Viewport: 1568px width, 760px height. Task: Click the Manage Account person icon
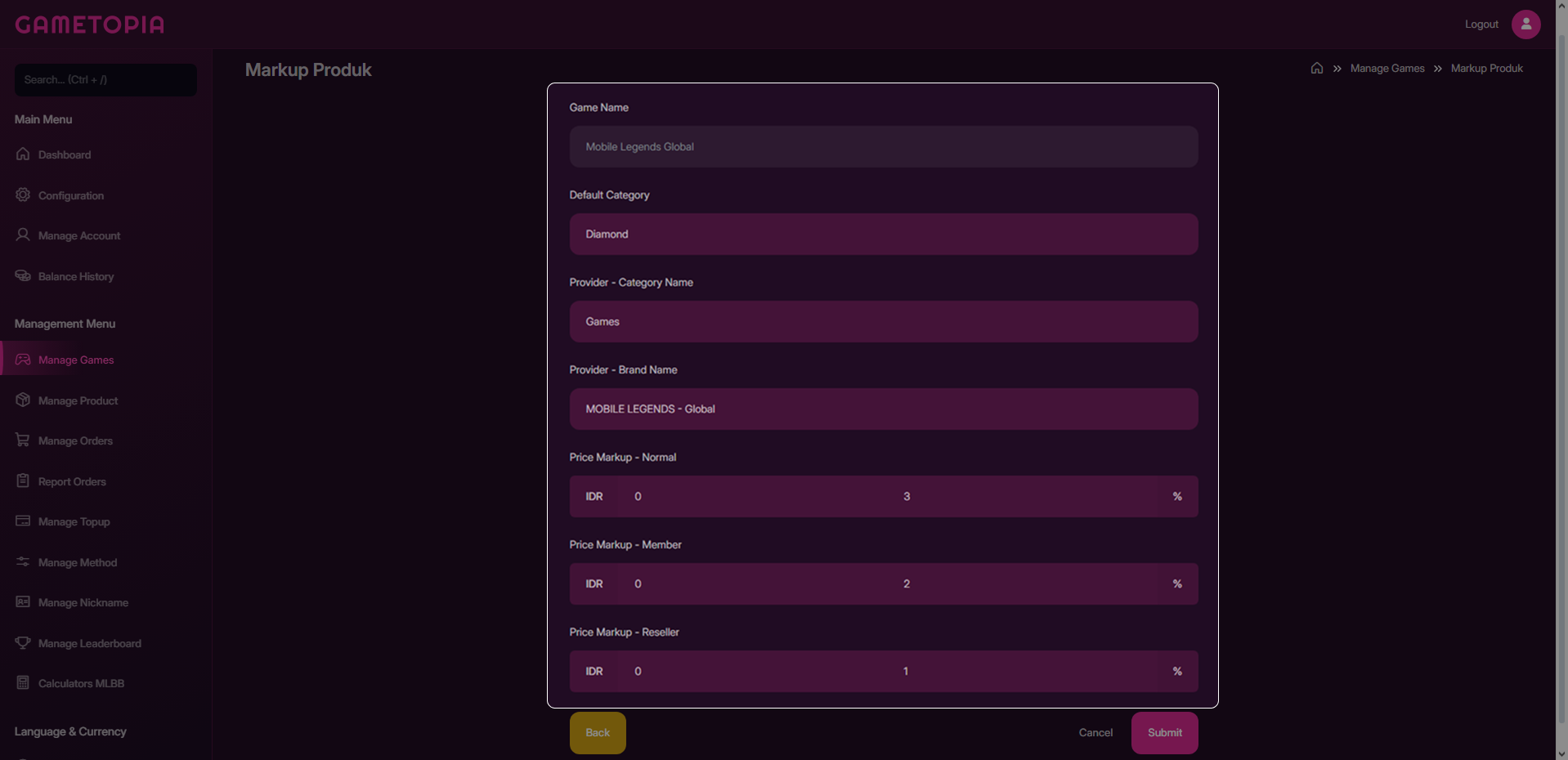(23, 235)
